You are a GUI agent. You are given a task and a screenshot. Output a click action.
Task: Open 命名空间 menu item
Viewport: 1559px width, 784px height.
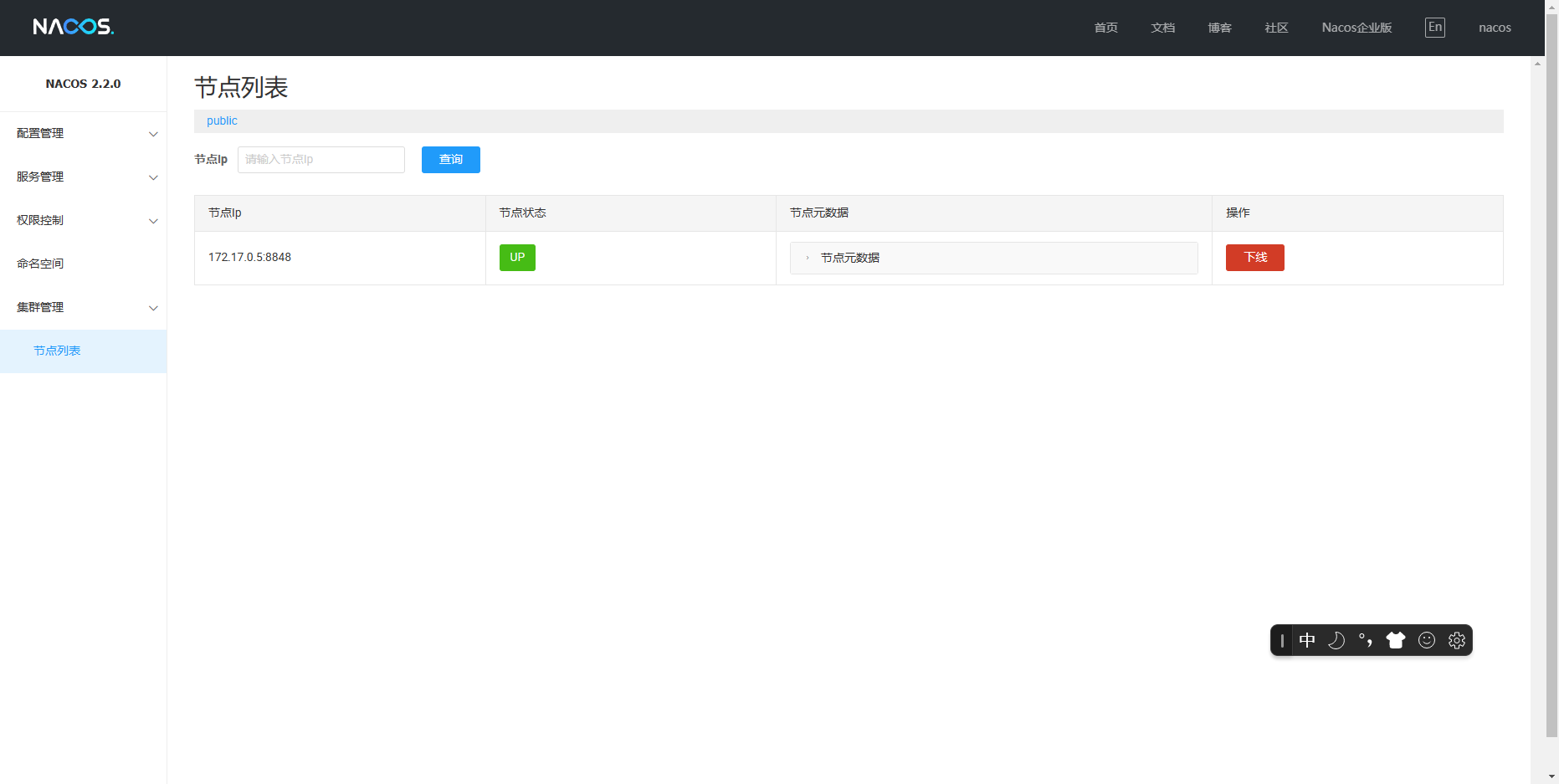click(x=84, y=264)
